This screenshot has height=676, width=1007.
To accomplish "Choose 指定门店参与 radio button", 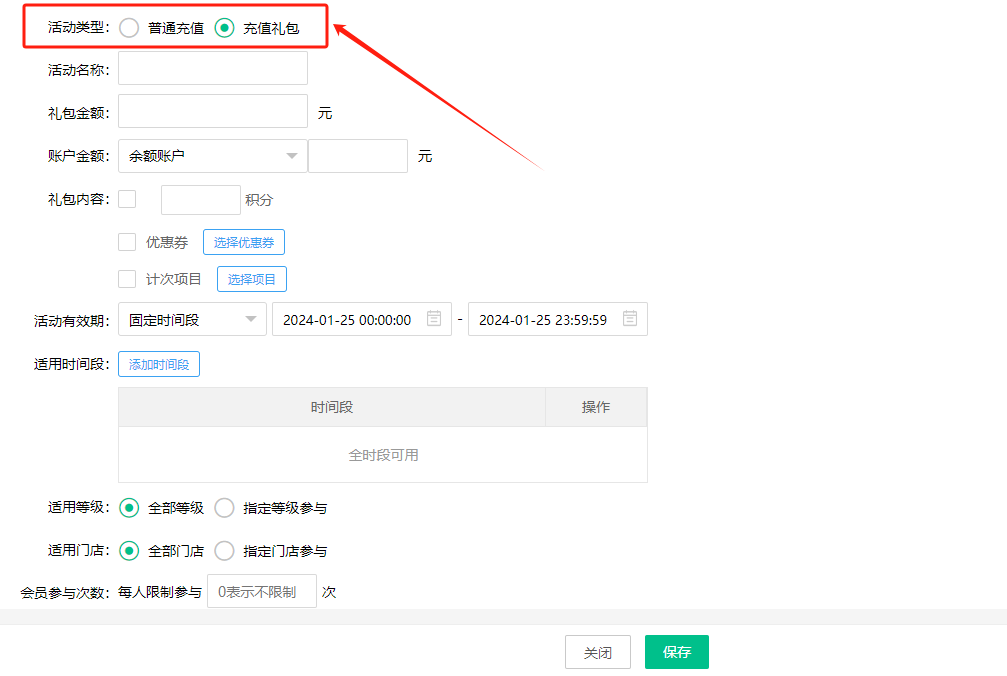I will (225, 550).
